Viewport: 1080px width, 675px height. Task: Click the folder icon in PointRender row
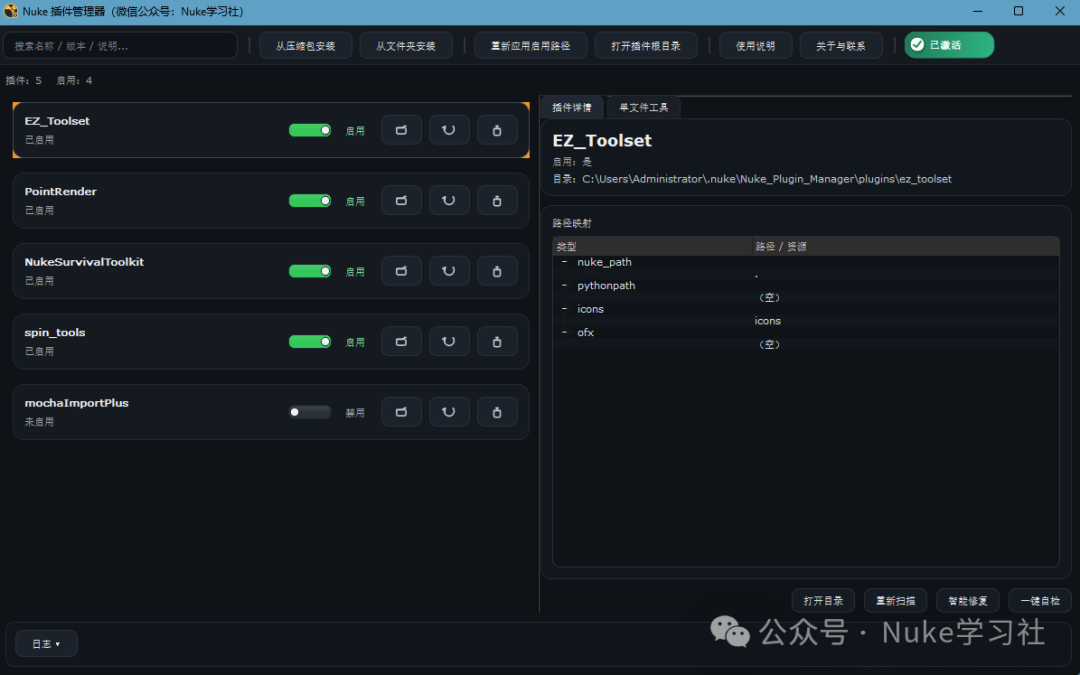pos(402,200)
